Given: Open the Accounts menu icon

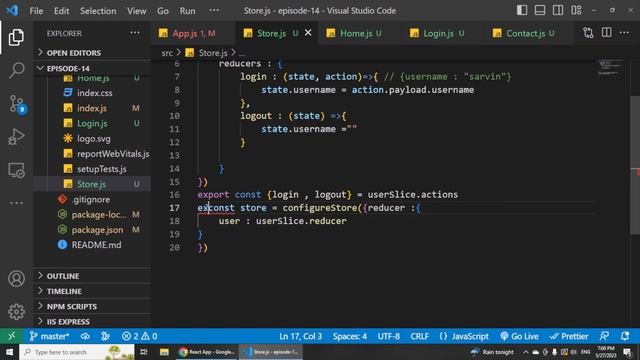Looking at the screenshot, I should pos(16,279).
